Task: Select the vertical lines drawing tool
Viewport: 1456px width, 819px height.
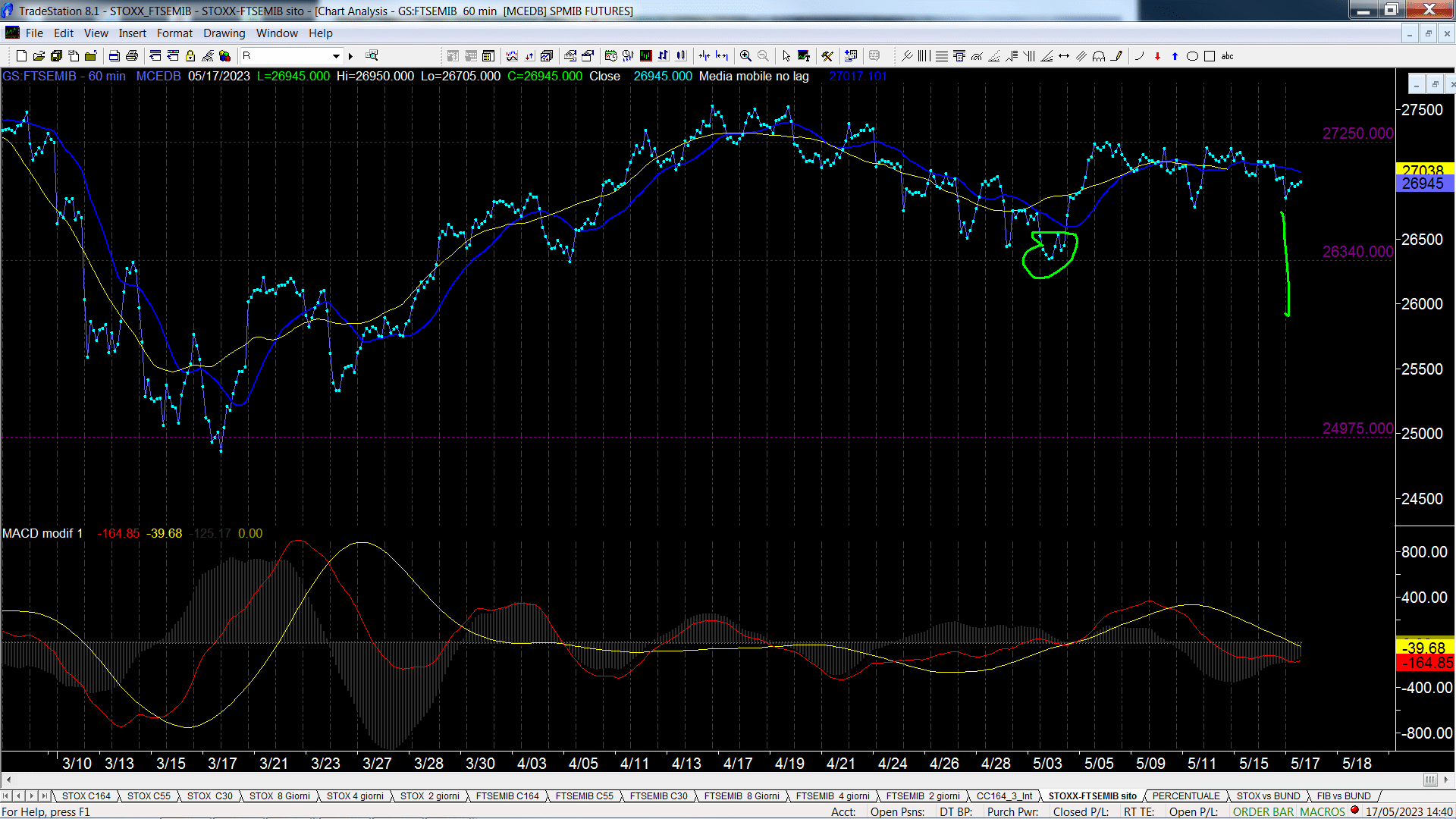Action: 924,55
